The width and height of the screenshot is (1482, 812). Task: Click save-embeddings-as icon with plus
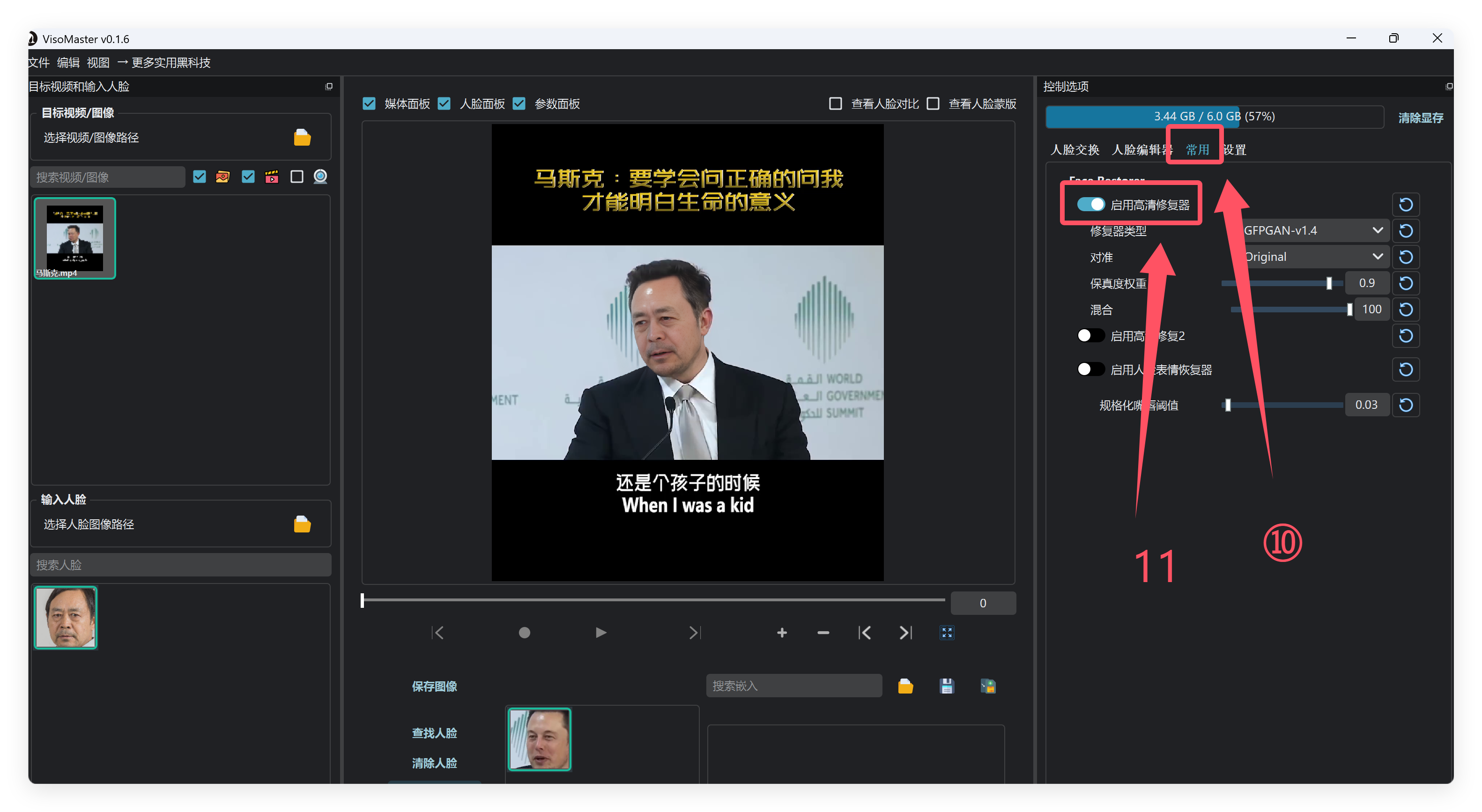tap(988, 686)
